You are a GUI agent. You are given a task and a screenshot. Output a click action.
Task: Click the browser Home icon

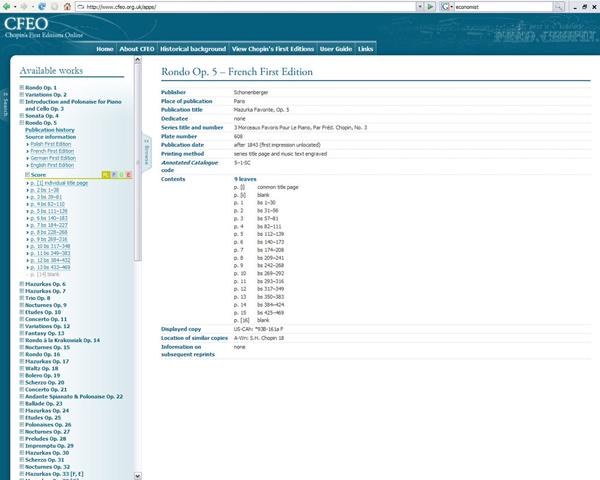click(x=66, y=6)
